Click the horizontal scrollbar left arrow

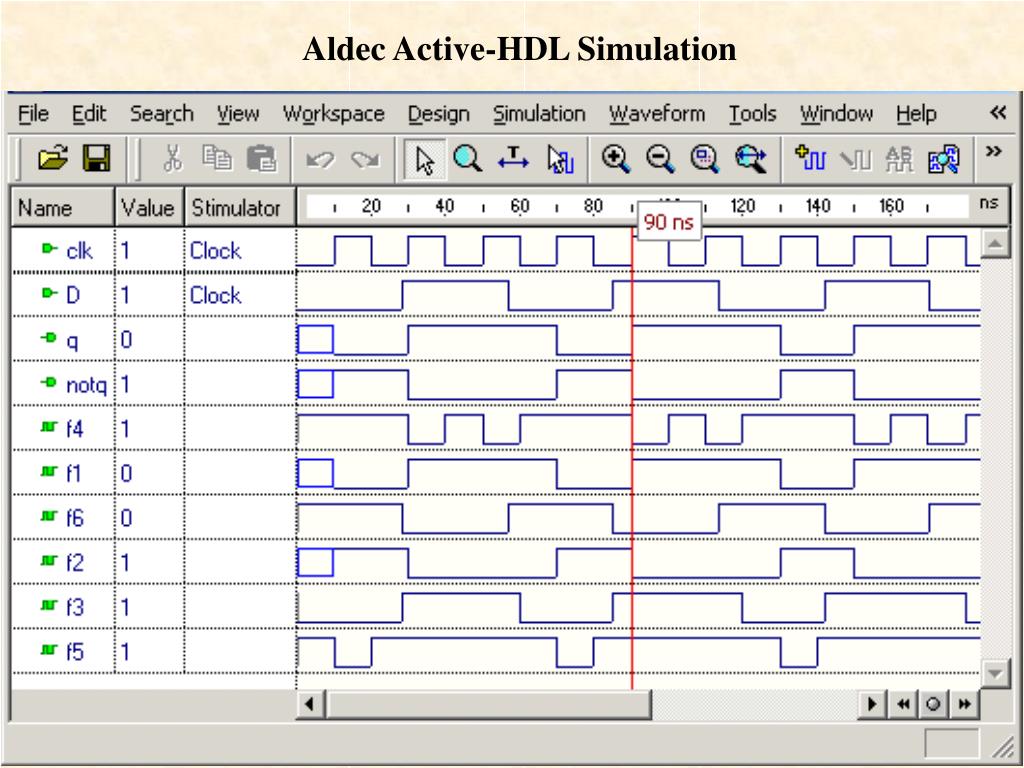[x=310, y=704]
